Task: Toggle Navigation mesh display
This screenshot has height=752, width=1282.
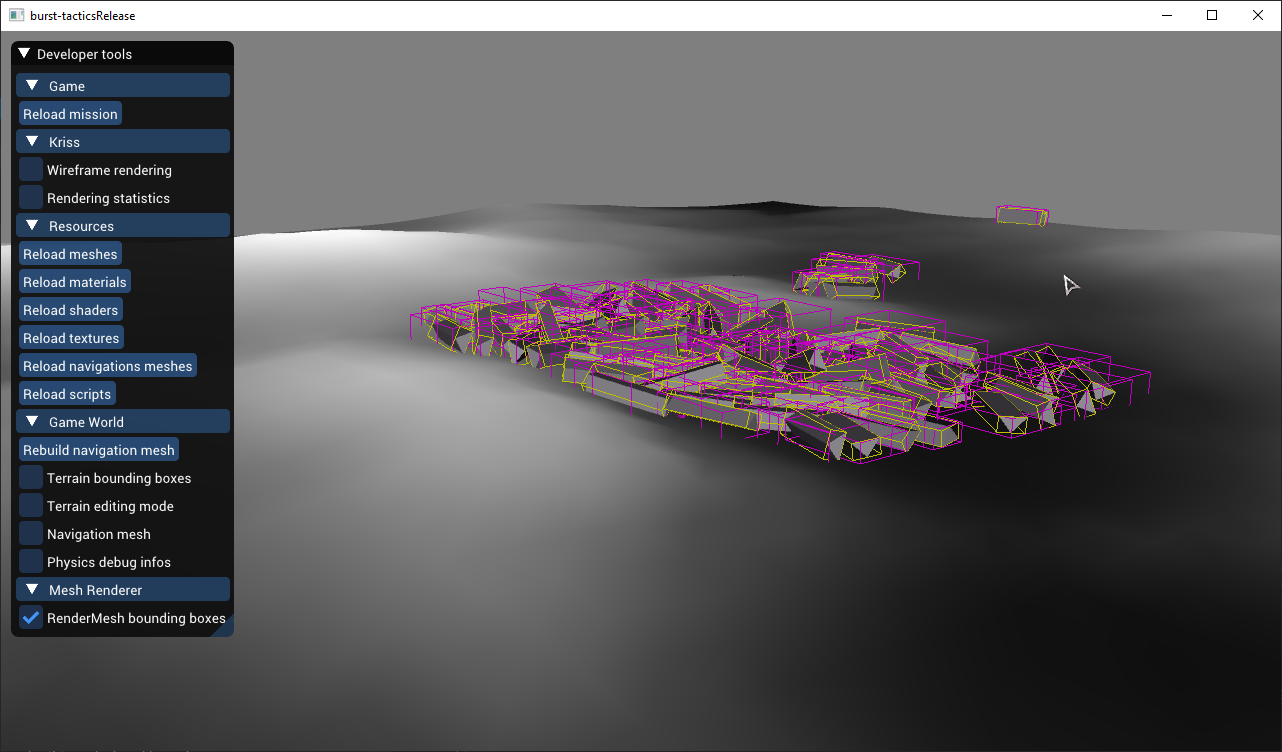Action: (x=32, y=534)
